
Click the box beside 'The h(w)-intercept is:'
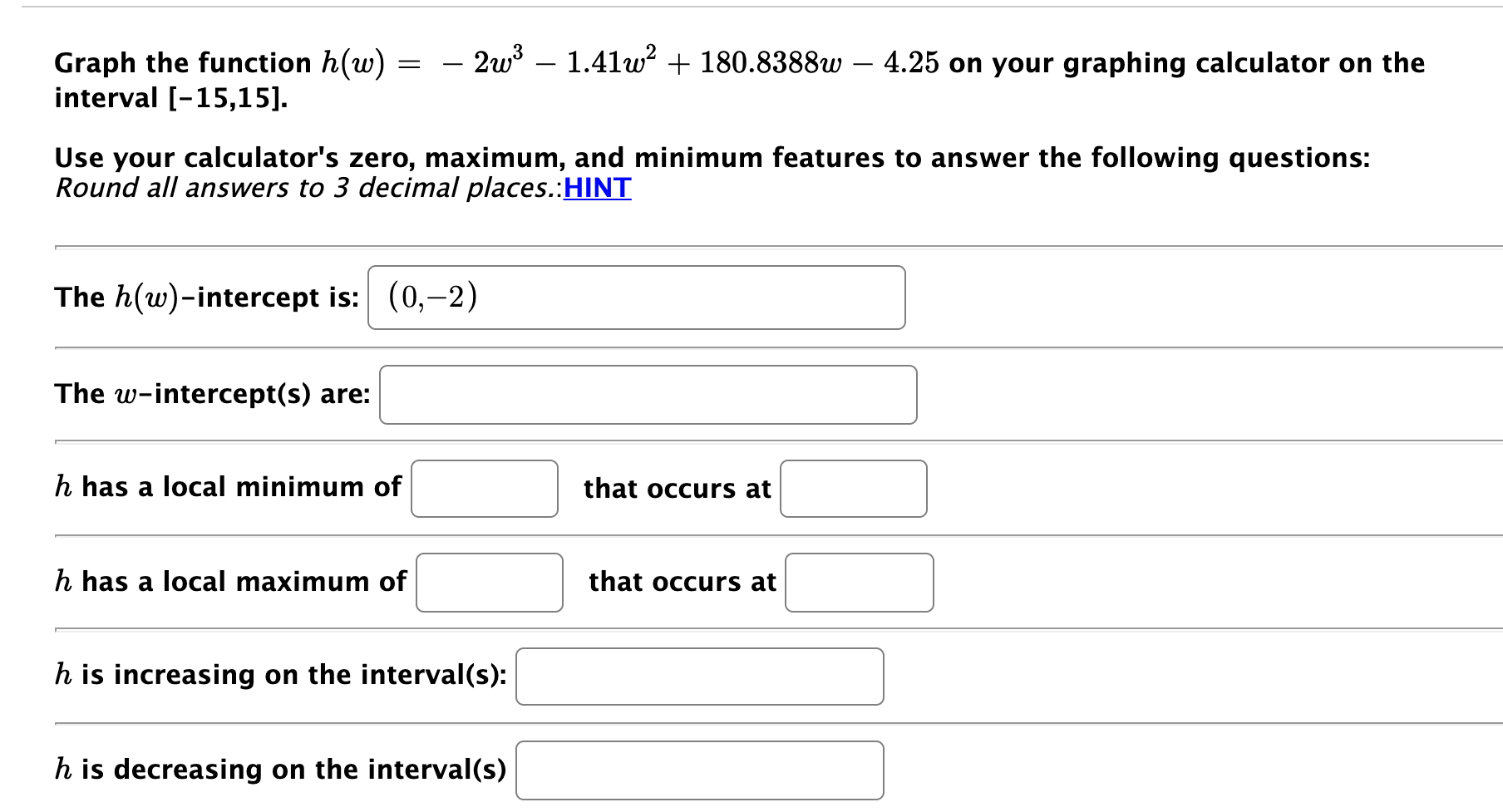pyautogui.click(x=636, y=298)
